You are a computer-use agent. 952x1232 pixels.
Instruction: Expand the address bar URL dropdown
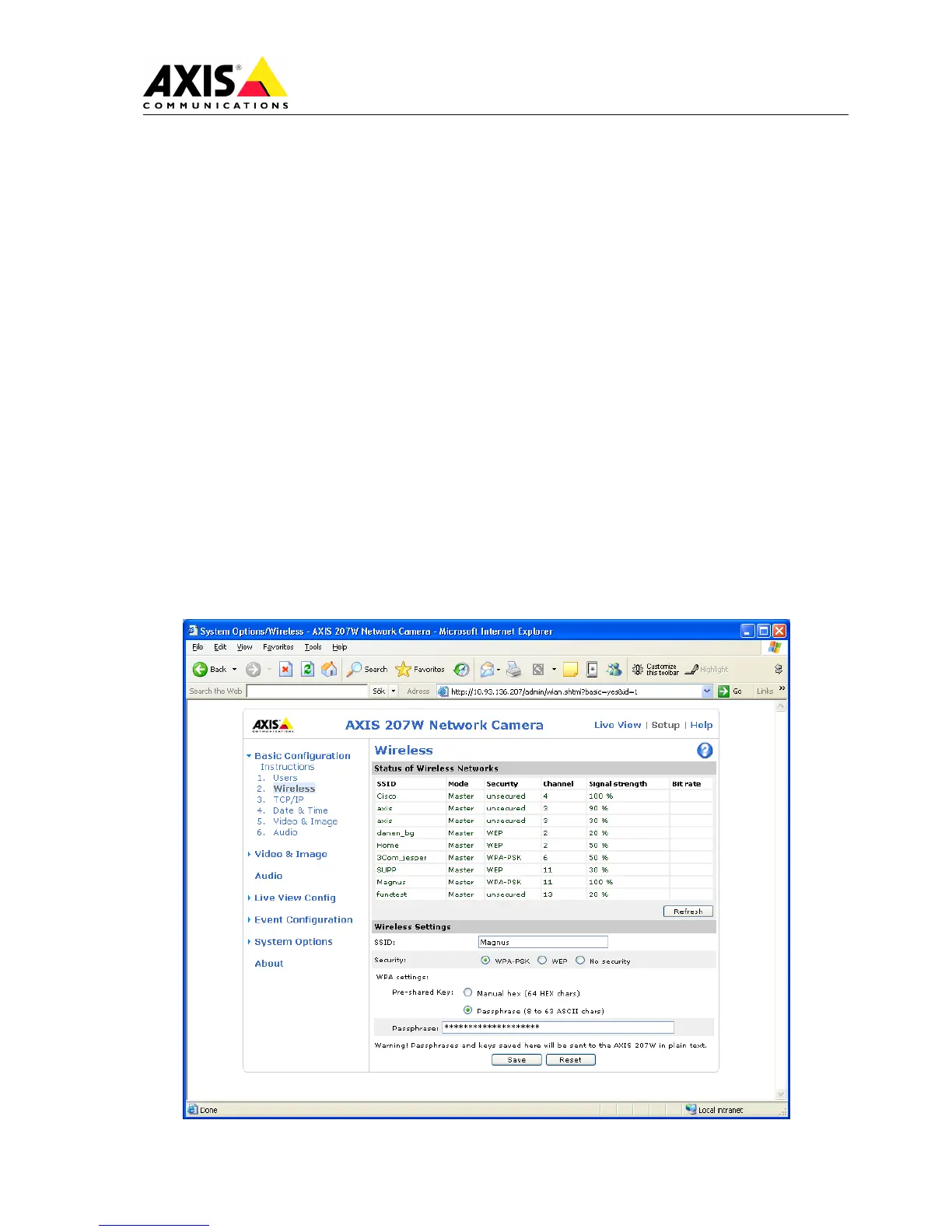point(707,691)
